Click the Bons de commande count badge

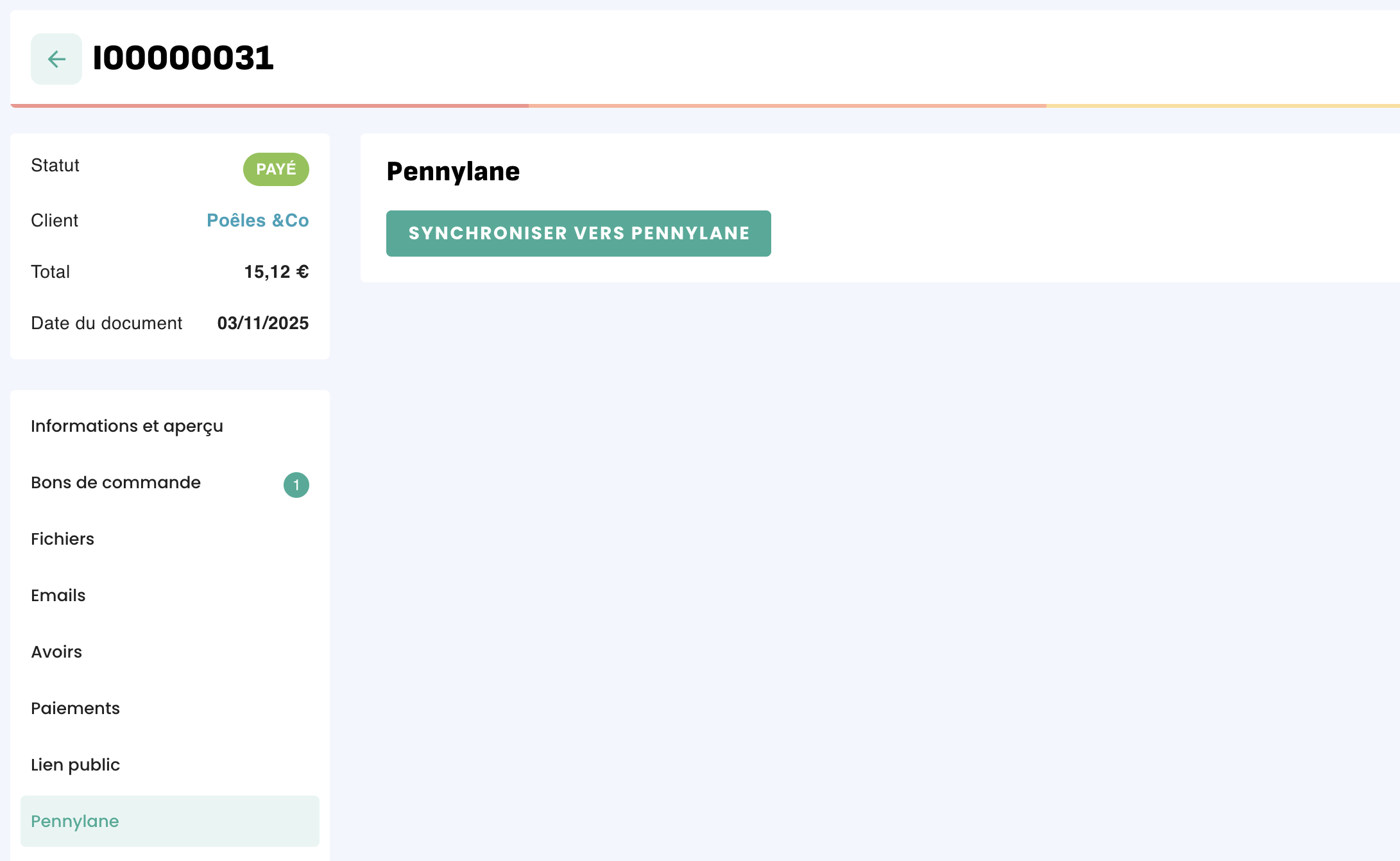coord(296,485)
